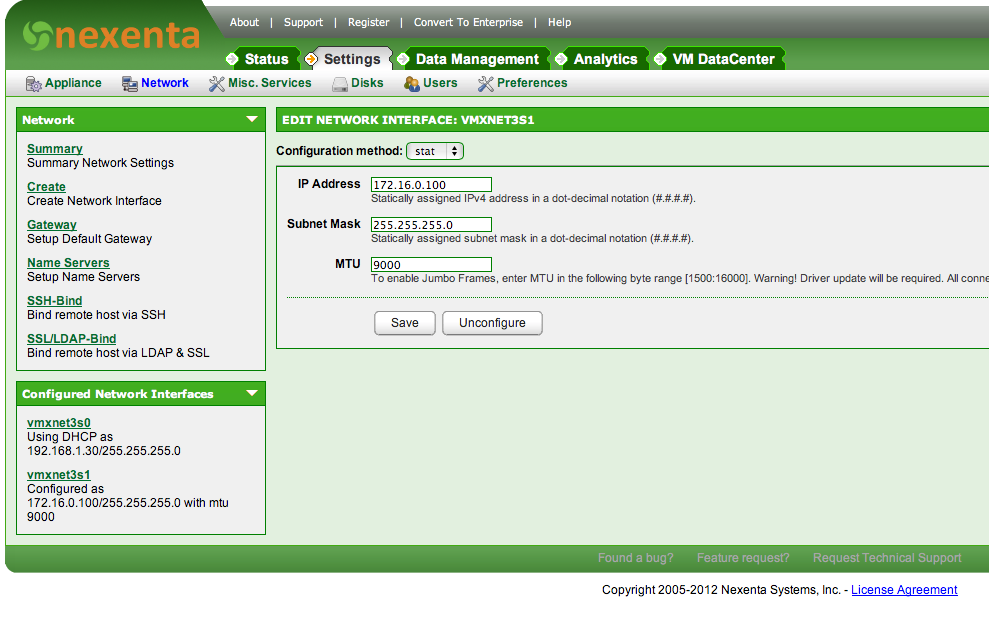Collapse the Configured Network Interfaces panel
989x630 pixels.
coord(252,394)
